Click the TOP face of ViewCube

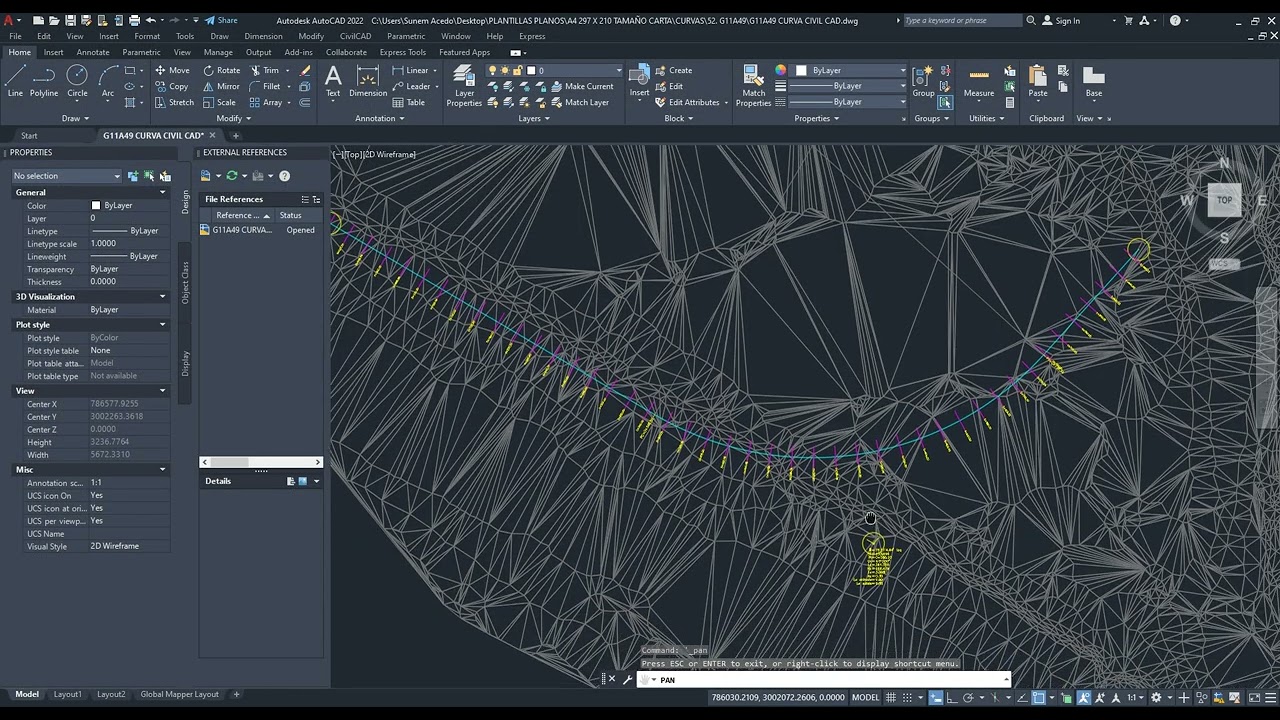coord(1224,200)
